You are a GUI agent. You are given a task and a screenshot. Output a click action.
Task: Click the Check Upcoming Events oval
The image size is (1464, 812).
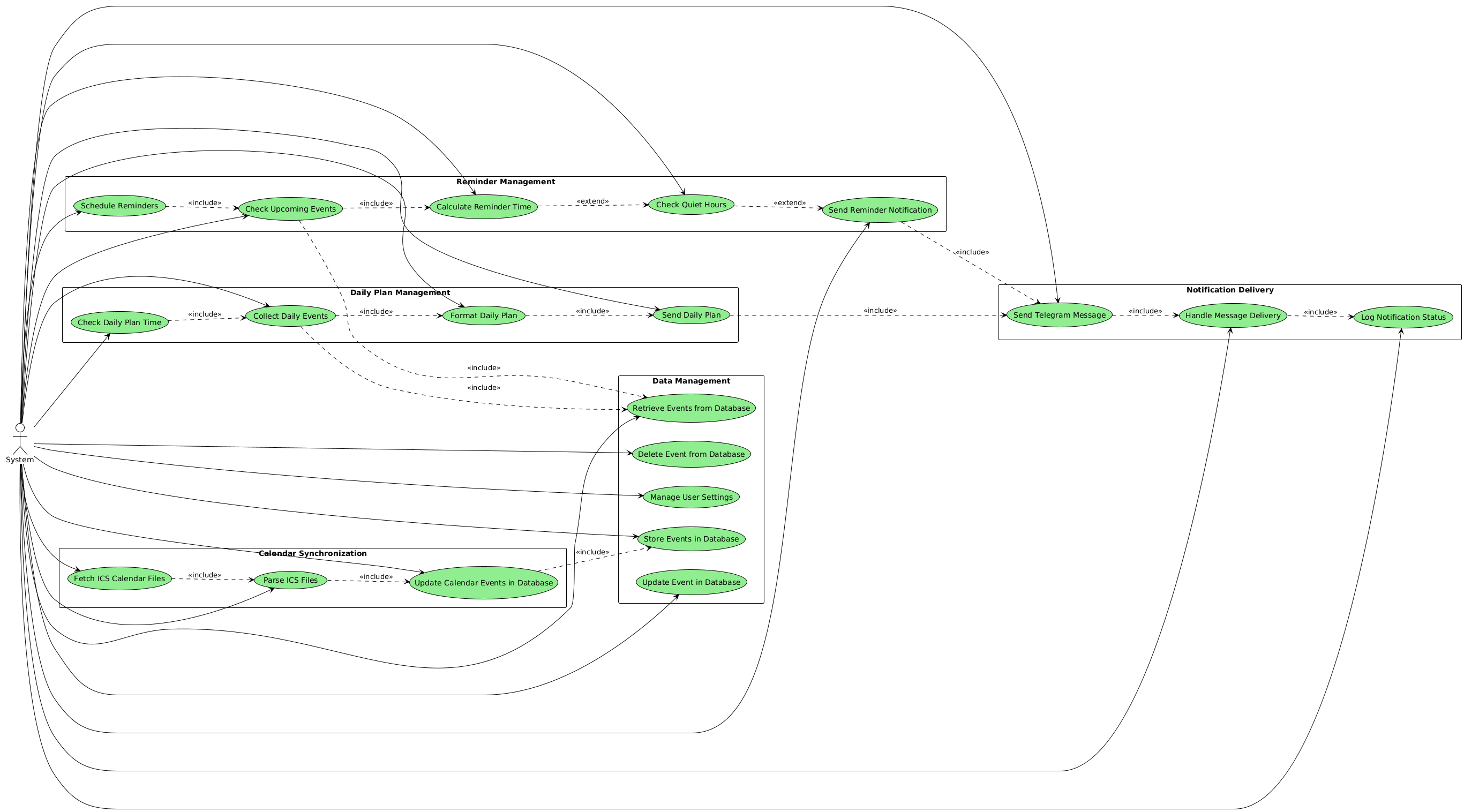point(290,209)
